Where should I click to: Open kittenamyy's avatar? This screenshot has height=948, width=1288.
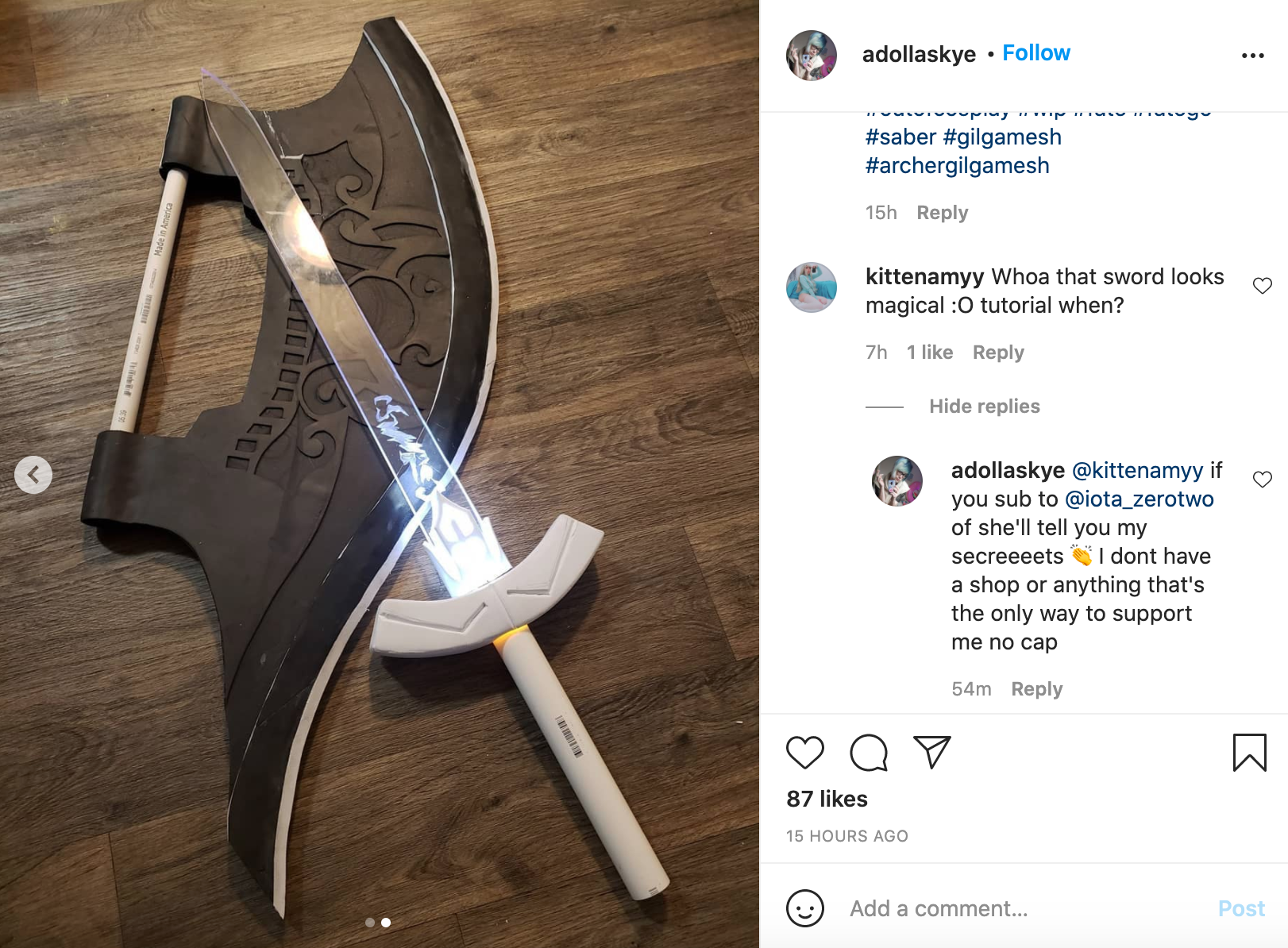tap(812, 287)
